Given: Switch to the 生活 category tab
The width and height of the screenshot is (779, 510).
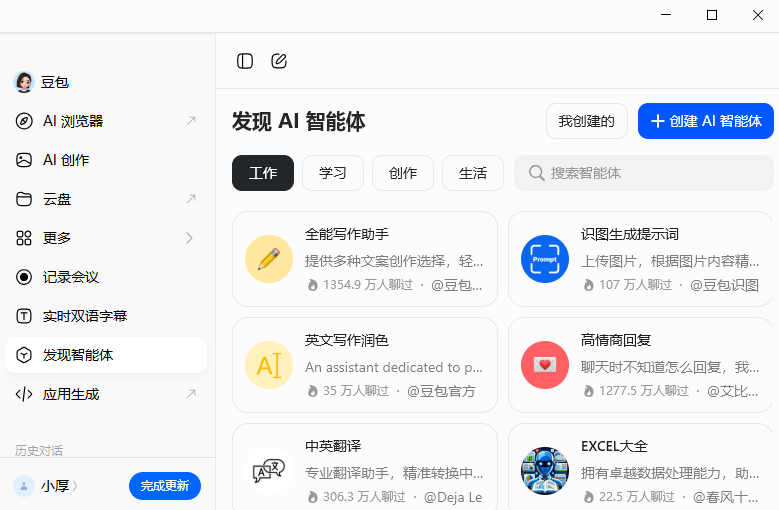Looking at the screenshot, I should [473, 173].
